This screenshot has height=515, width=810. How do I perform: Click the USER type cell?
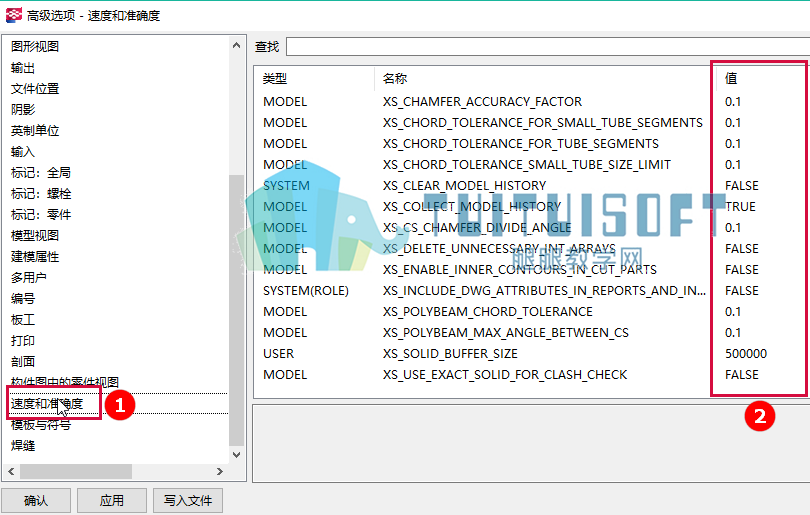[278, 354]
